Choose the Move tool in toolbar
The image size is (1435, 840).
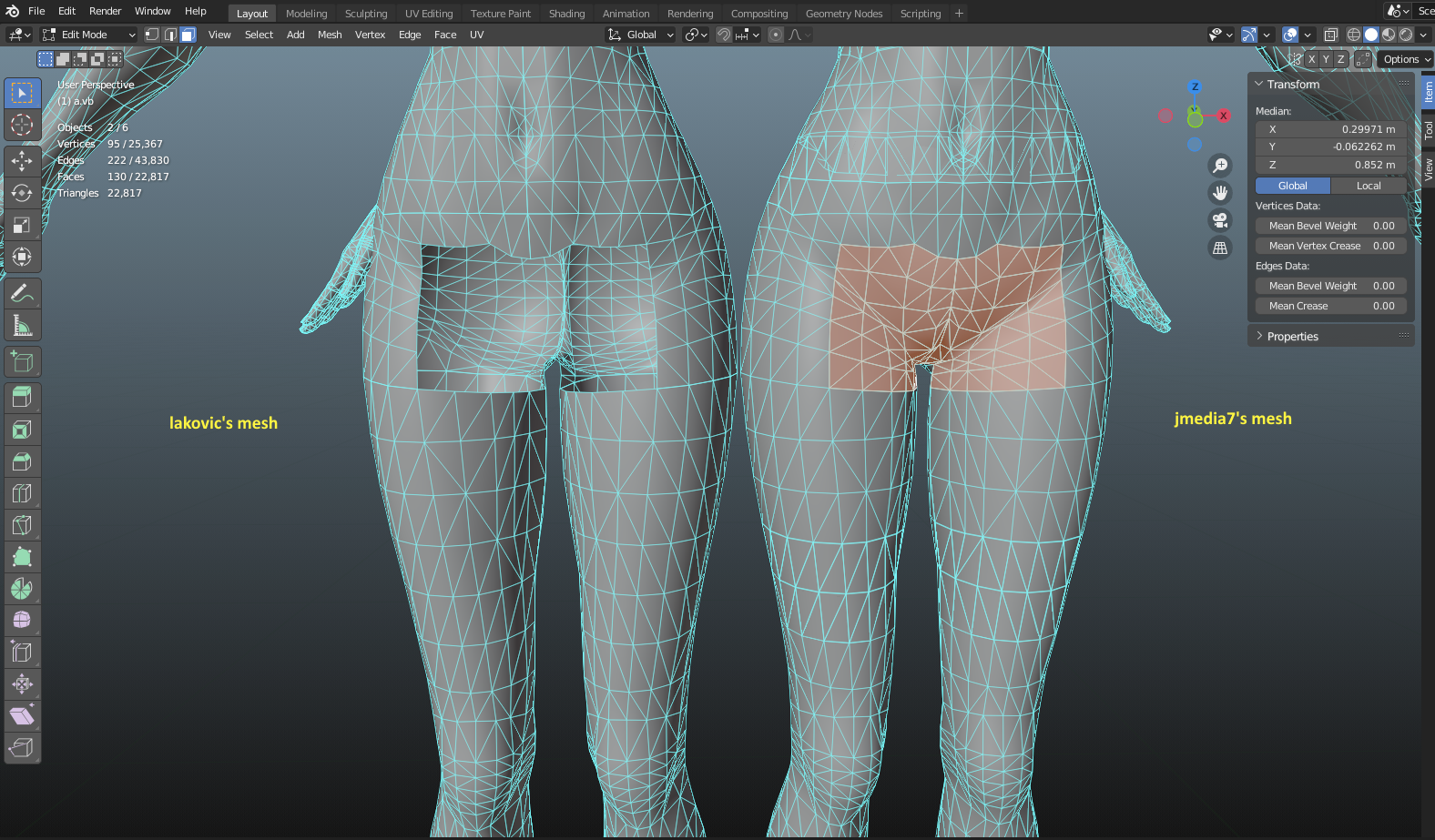[x=22, y=161]
